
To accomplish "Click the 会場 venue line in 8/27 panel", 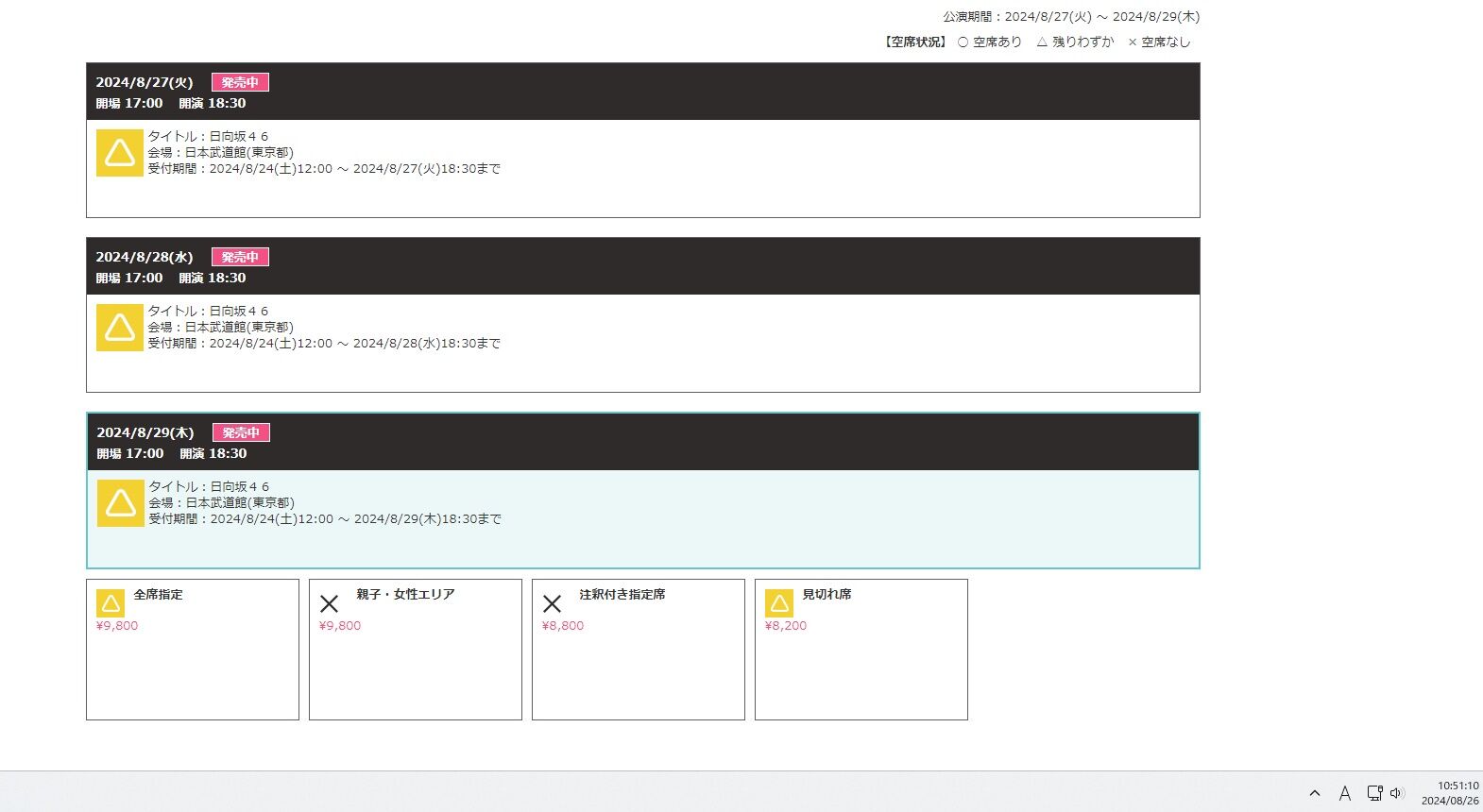I will pyautogui.click(x=220, y=152).
